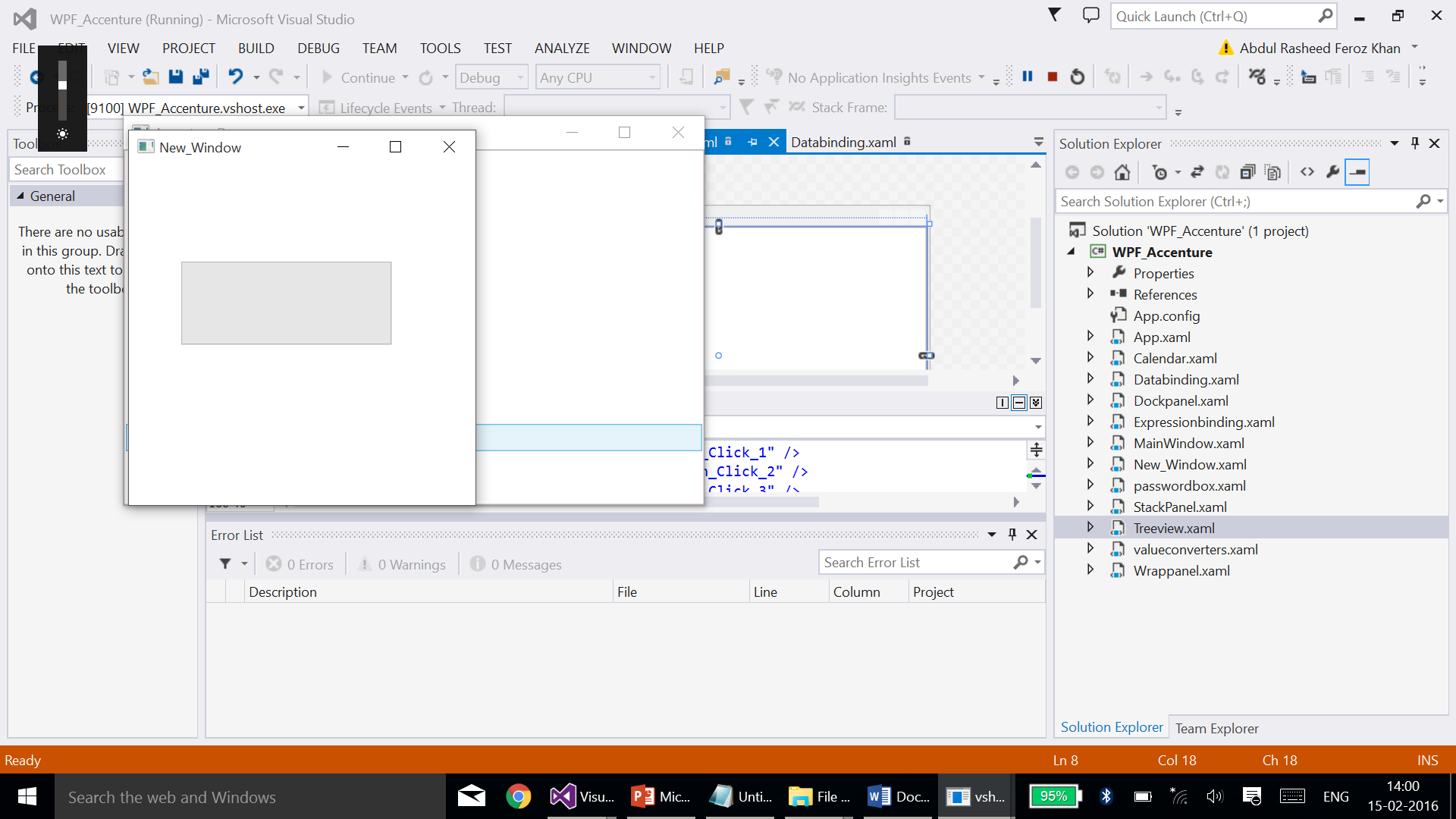This screenshot has height=819, width=1456.
Task: Sort Error List by Description column
Action: coord(429,591)
